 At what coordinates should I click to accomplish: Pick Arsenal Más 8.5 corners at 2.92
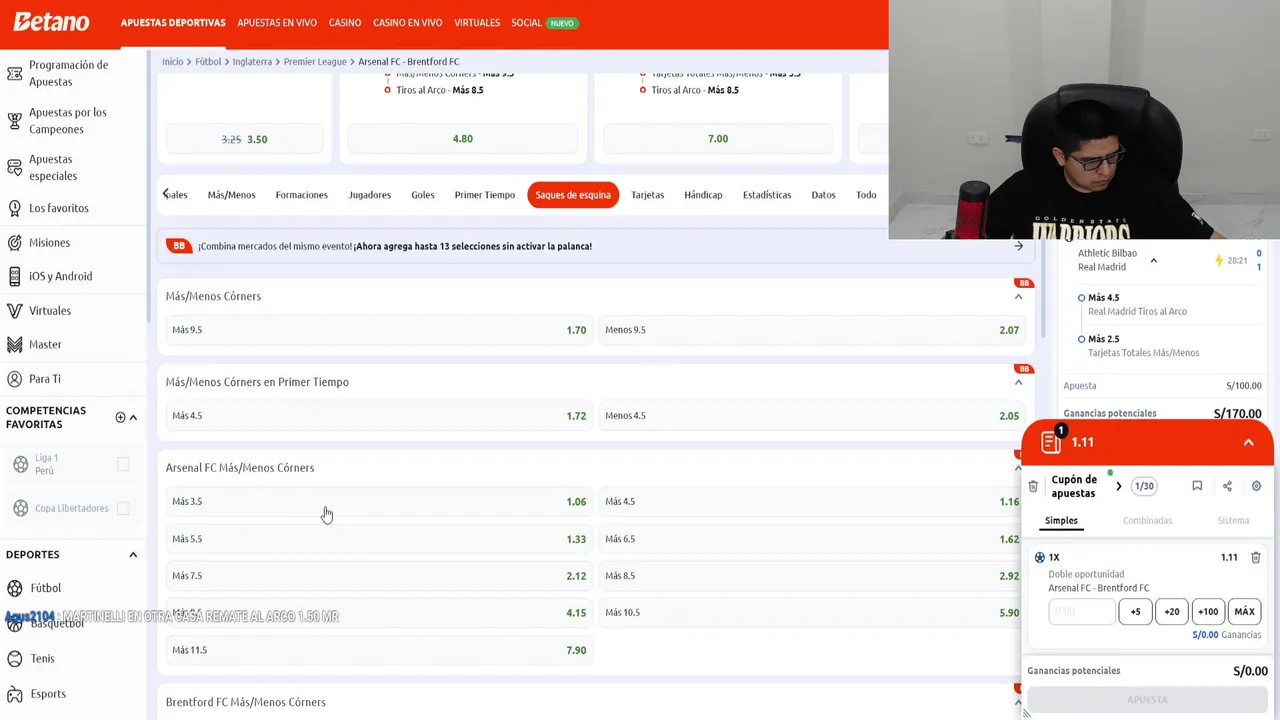pos(812,576)
